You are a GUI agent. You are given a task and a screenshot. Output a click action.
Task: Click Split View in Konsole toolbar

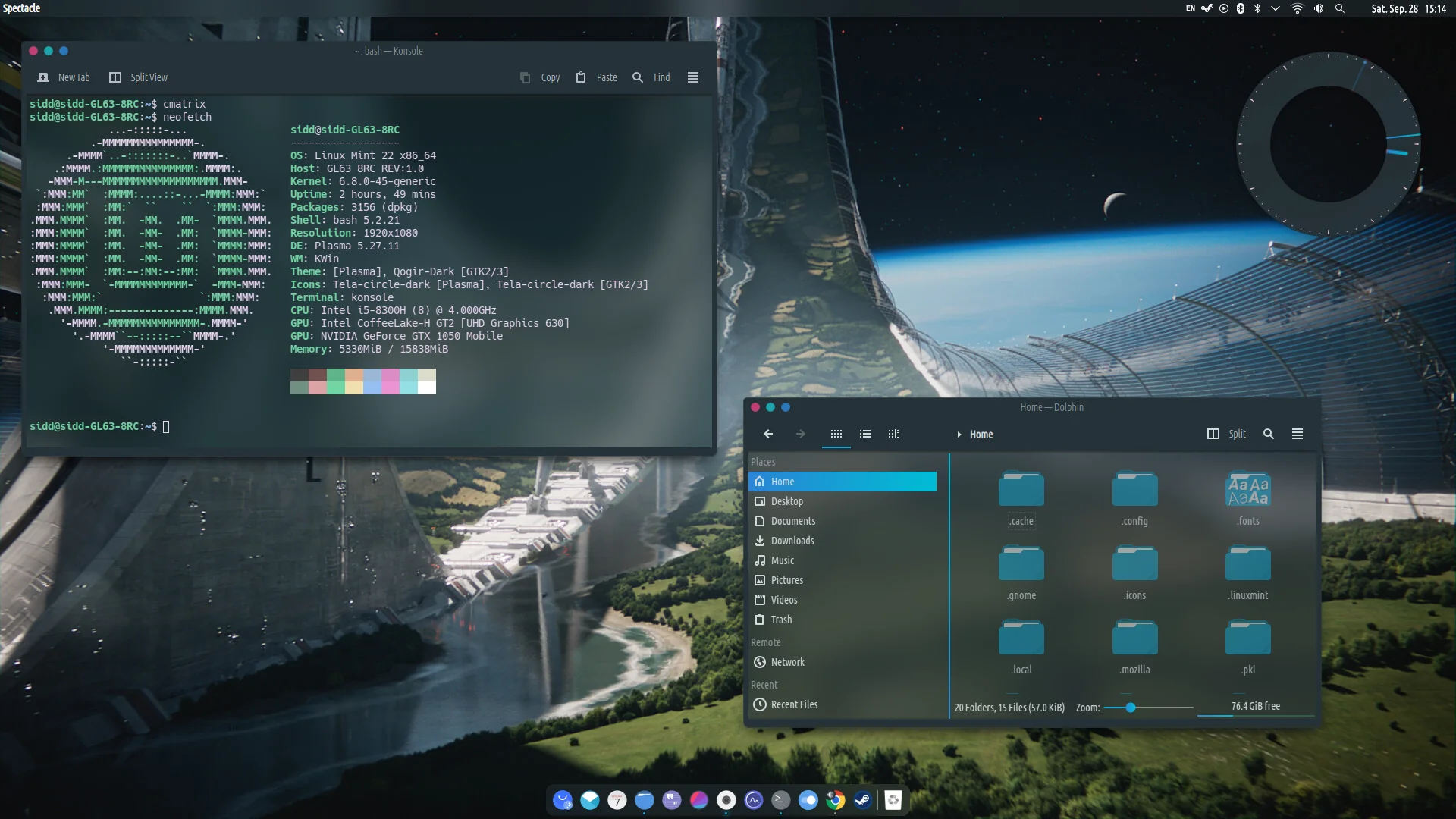[138, 77]
